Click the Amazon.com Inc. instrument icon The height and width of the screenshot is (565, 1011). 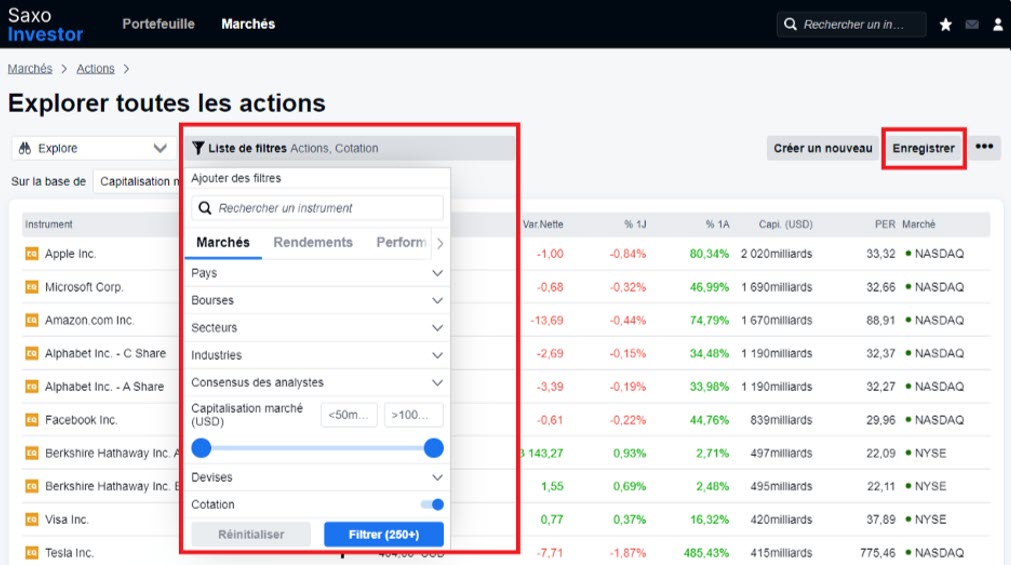point(32,320)
